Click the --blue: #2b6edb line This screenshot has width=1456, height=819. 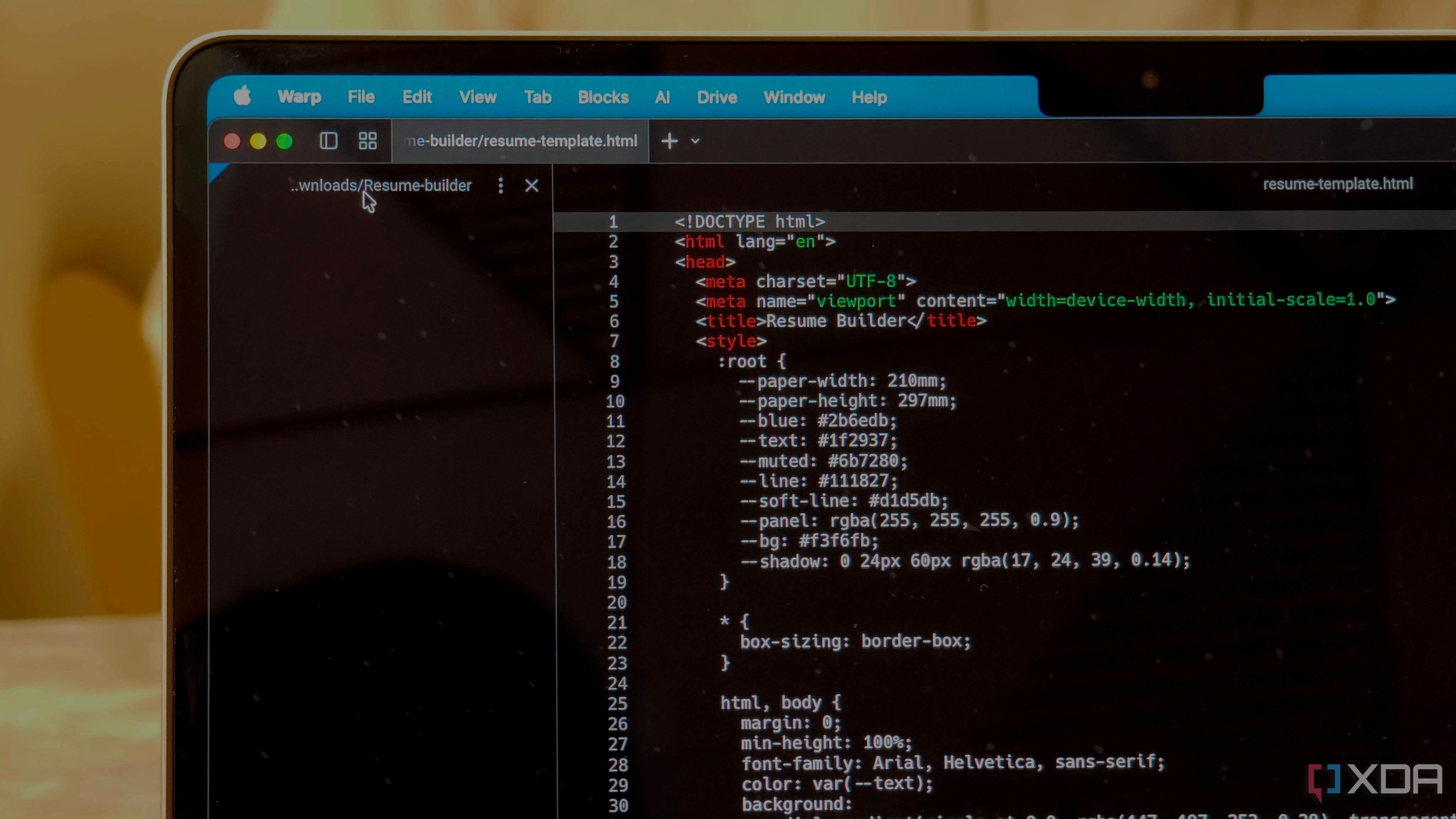tap(818, 421)
